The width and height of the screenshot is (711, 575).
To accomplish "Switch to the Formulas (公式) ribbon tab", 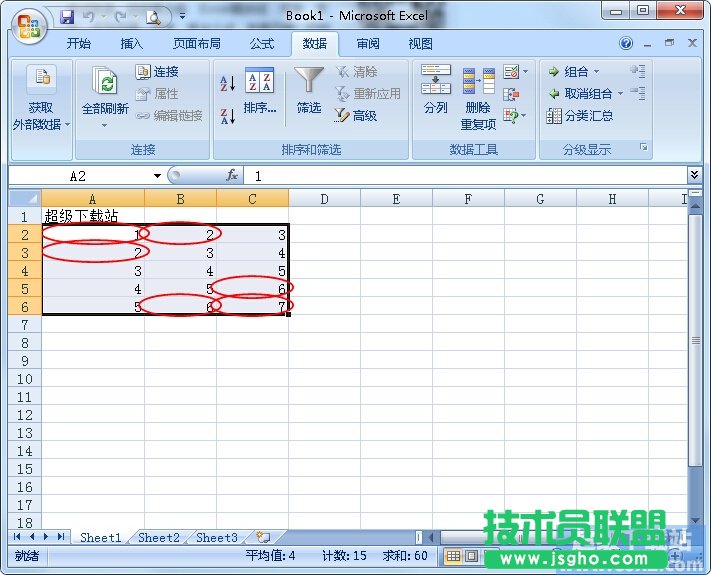I will [262, 44].
